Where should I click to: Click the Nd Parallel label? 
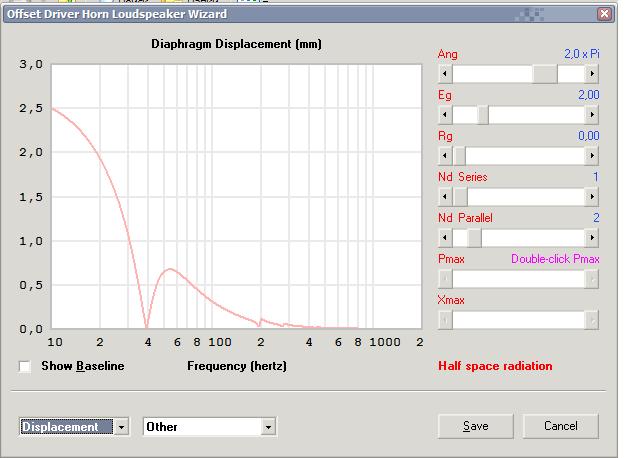pos(465,218)
